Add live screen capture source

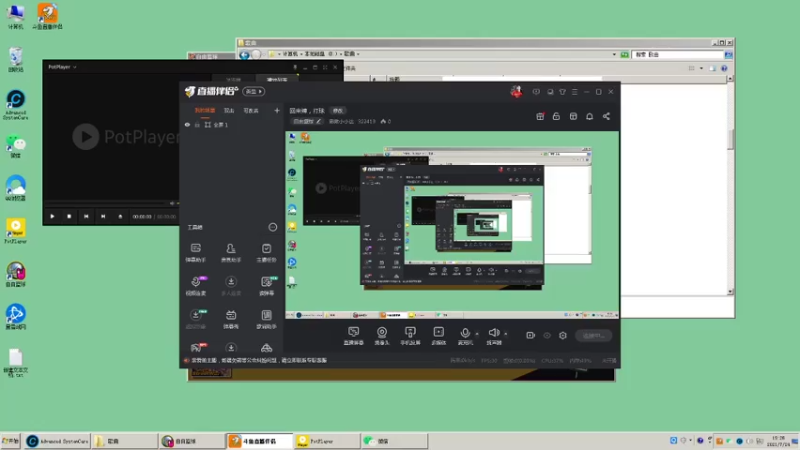[353, 336]
